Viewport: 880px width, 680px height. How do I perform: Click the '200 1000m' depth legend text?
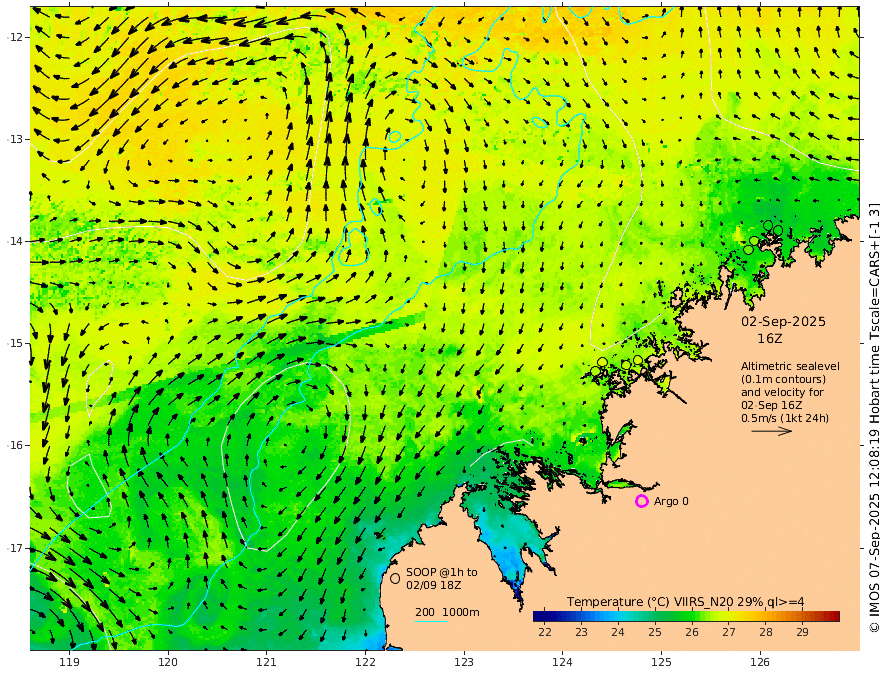(447, 612)
